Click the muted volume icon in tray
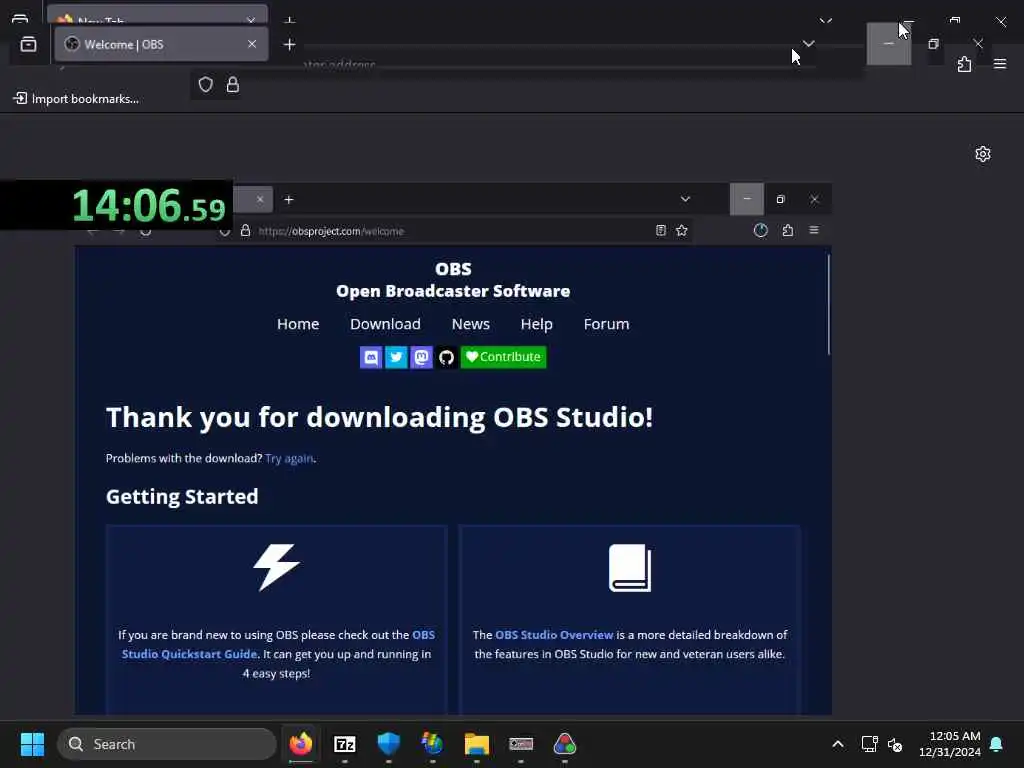This screenshot has width=1024, height=768. tap(895, 744)
